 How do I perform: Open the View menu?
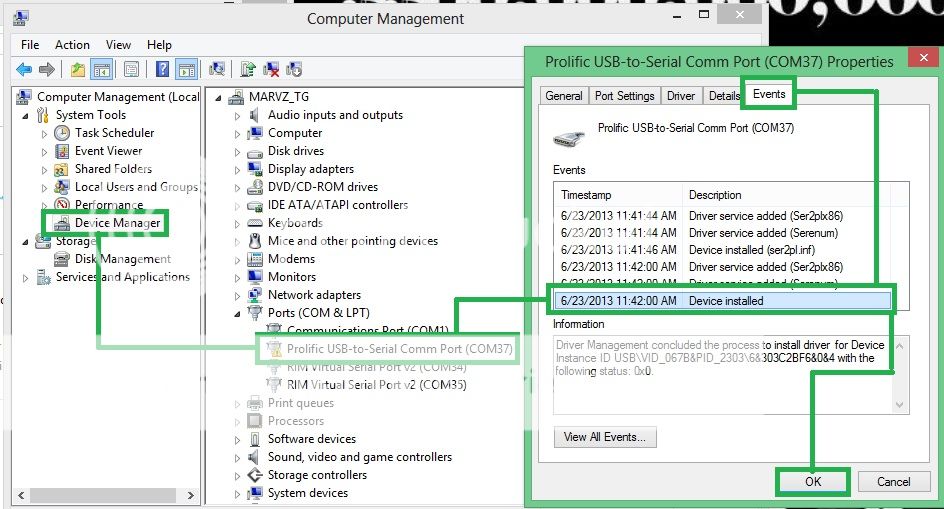point(118,45)
